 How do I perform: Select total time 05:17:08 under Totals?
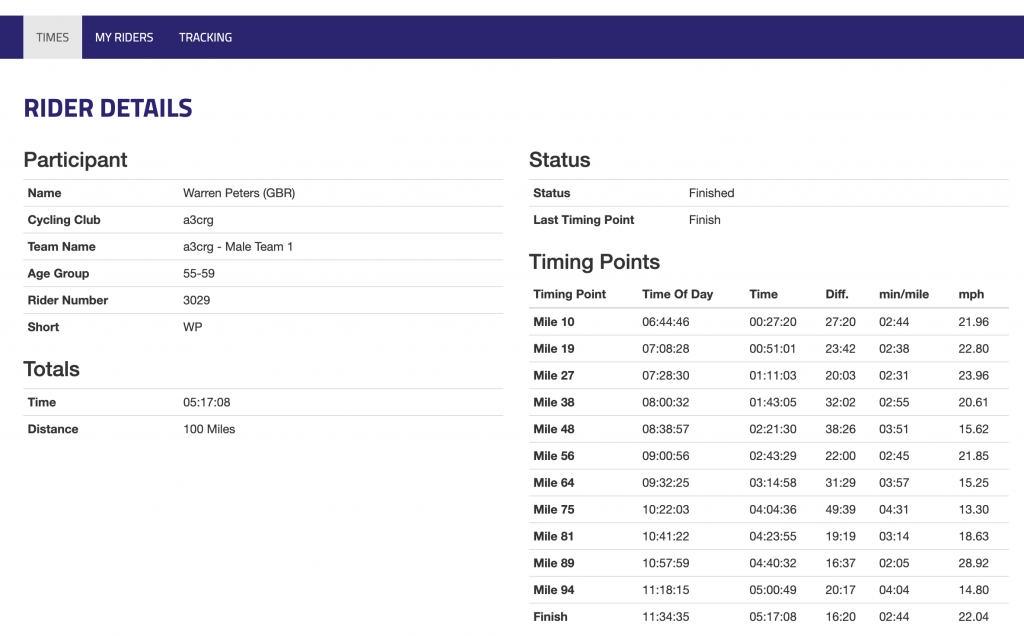click(x=206, y=402)
